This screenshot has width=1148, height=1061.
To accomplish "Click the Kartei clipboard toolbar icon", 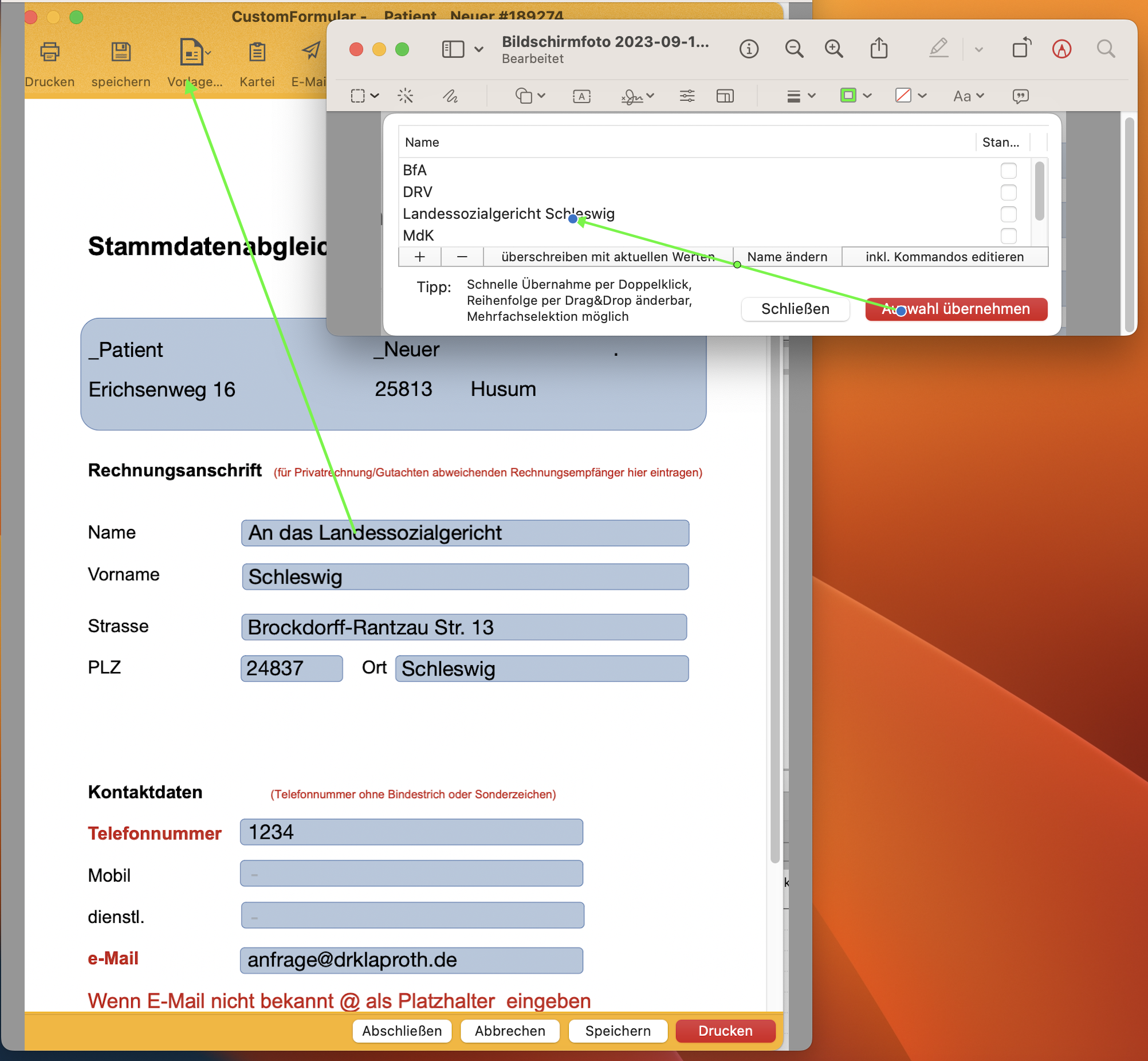I will (x=257, y=52).
